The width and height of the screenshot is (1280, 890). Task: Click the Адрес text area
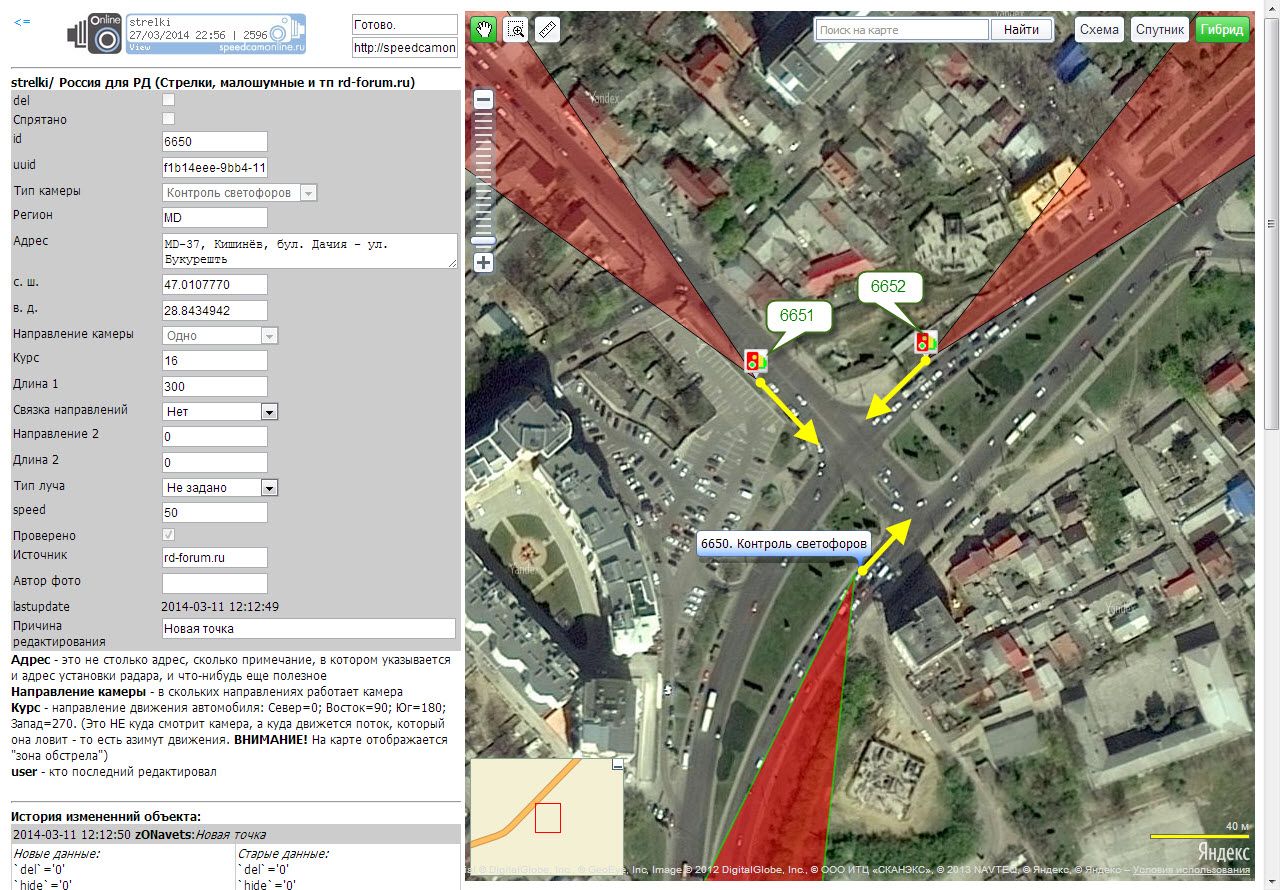point(310,251)
